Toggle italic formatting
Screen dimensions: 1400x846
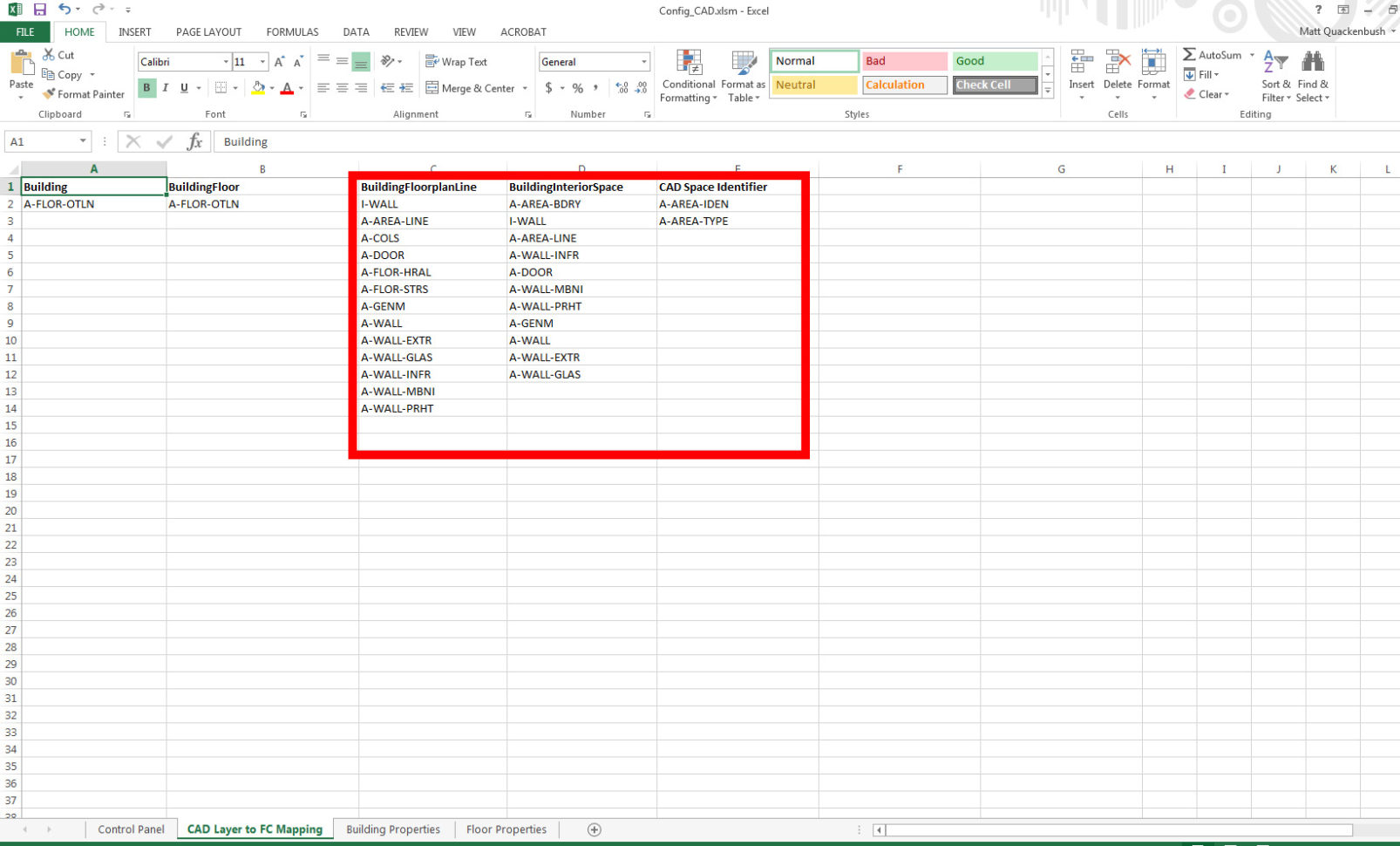coord(165,87)
